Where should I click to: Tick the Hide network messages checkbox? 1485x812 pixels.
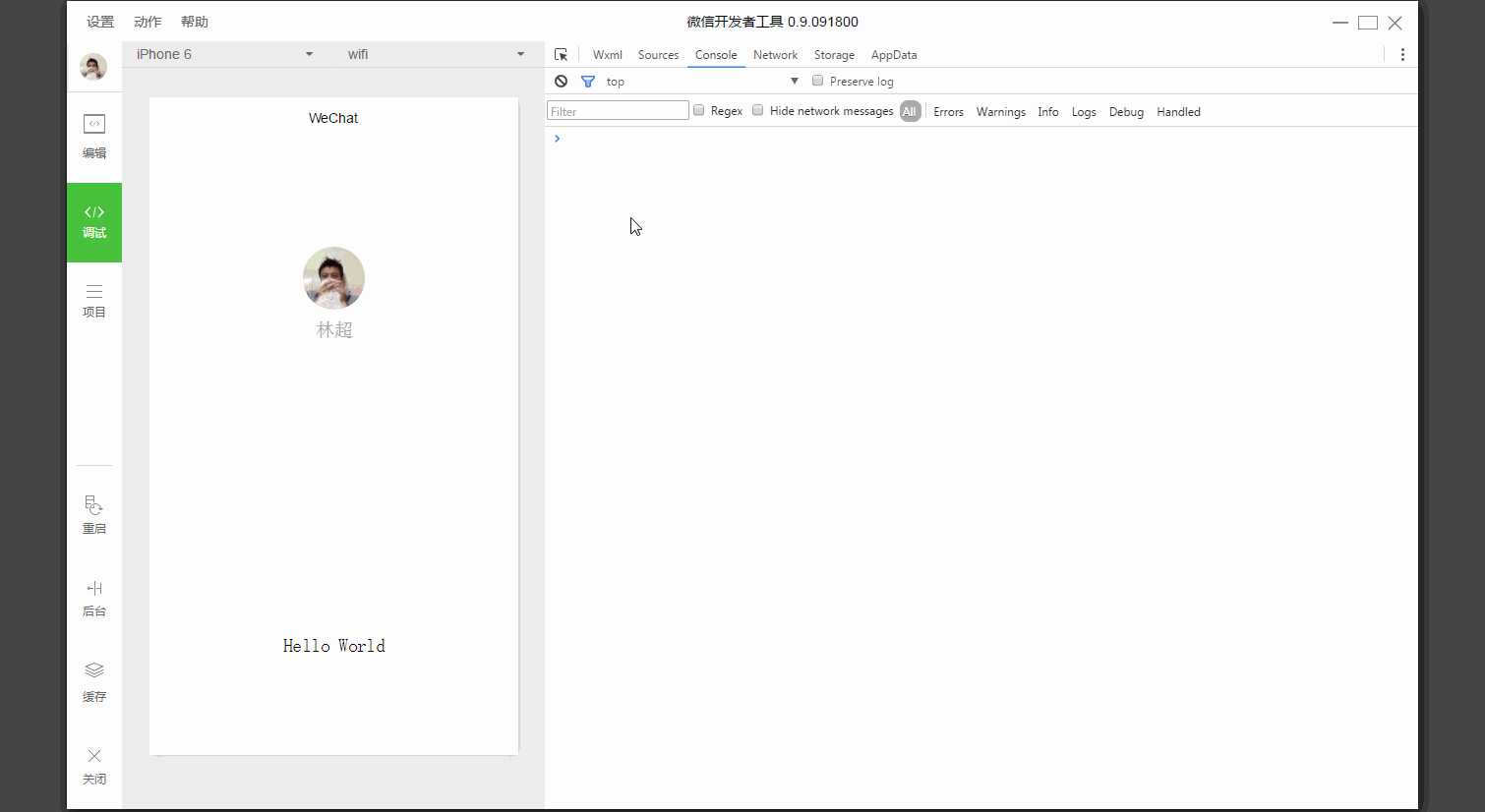tap(758, 110)
